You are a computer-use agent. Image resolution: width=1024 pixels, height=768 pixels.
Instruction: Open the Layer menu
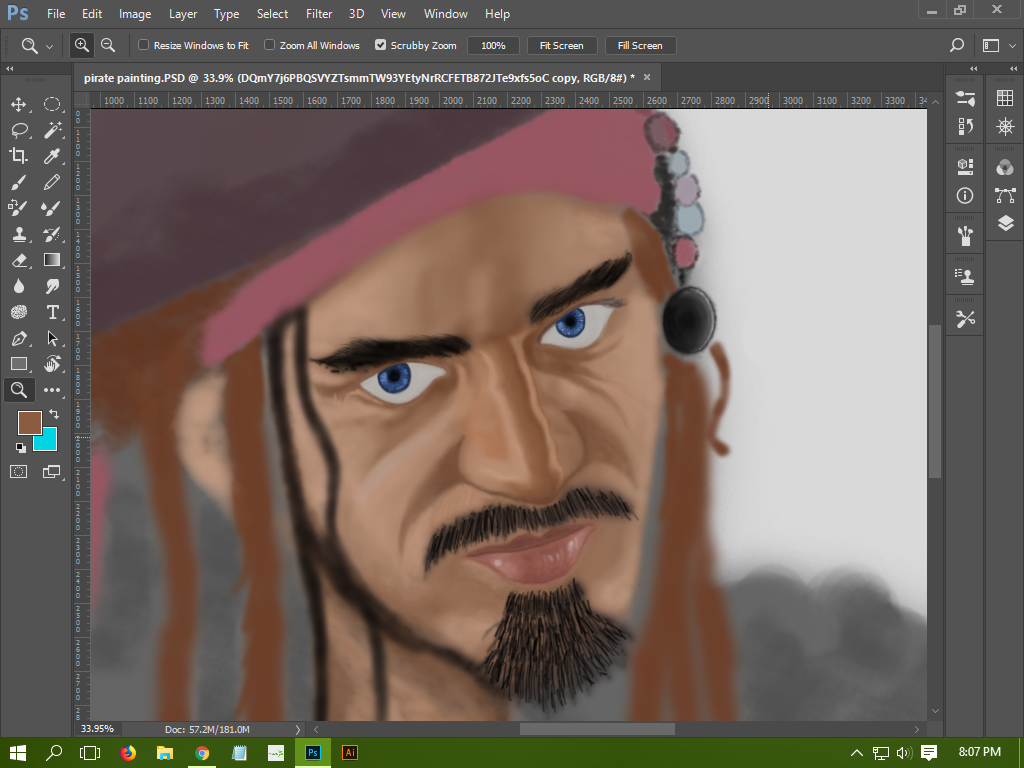(183, 14)
